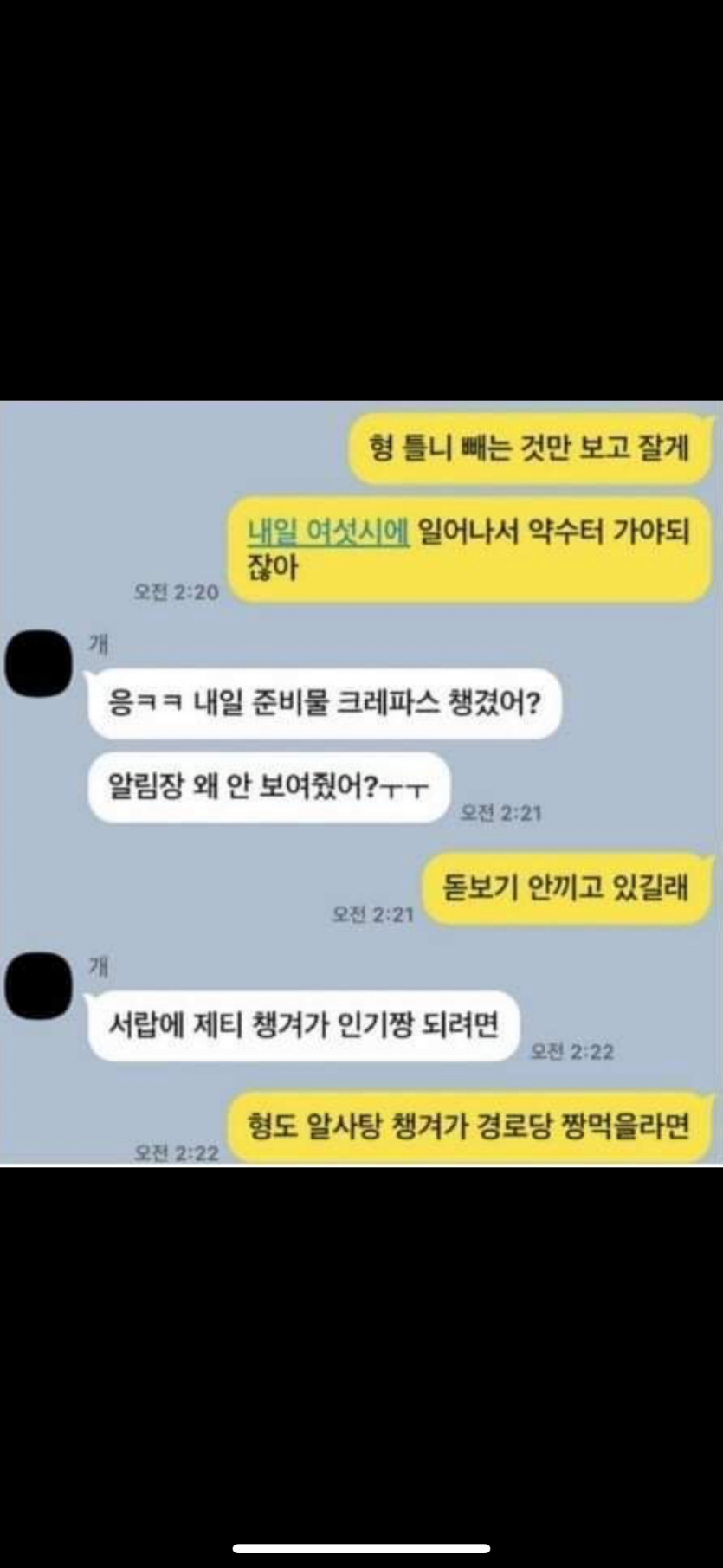Tap the 오전 2:22 timestamp beside 서랍에 message
This screenshot has width=723, height=1568.
[571, 1051]
